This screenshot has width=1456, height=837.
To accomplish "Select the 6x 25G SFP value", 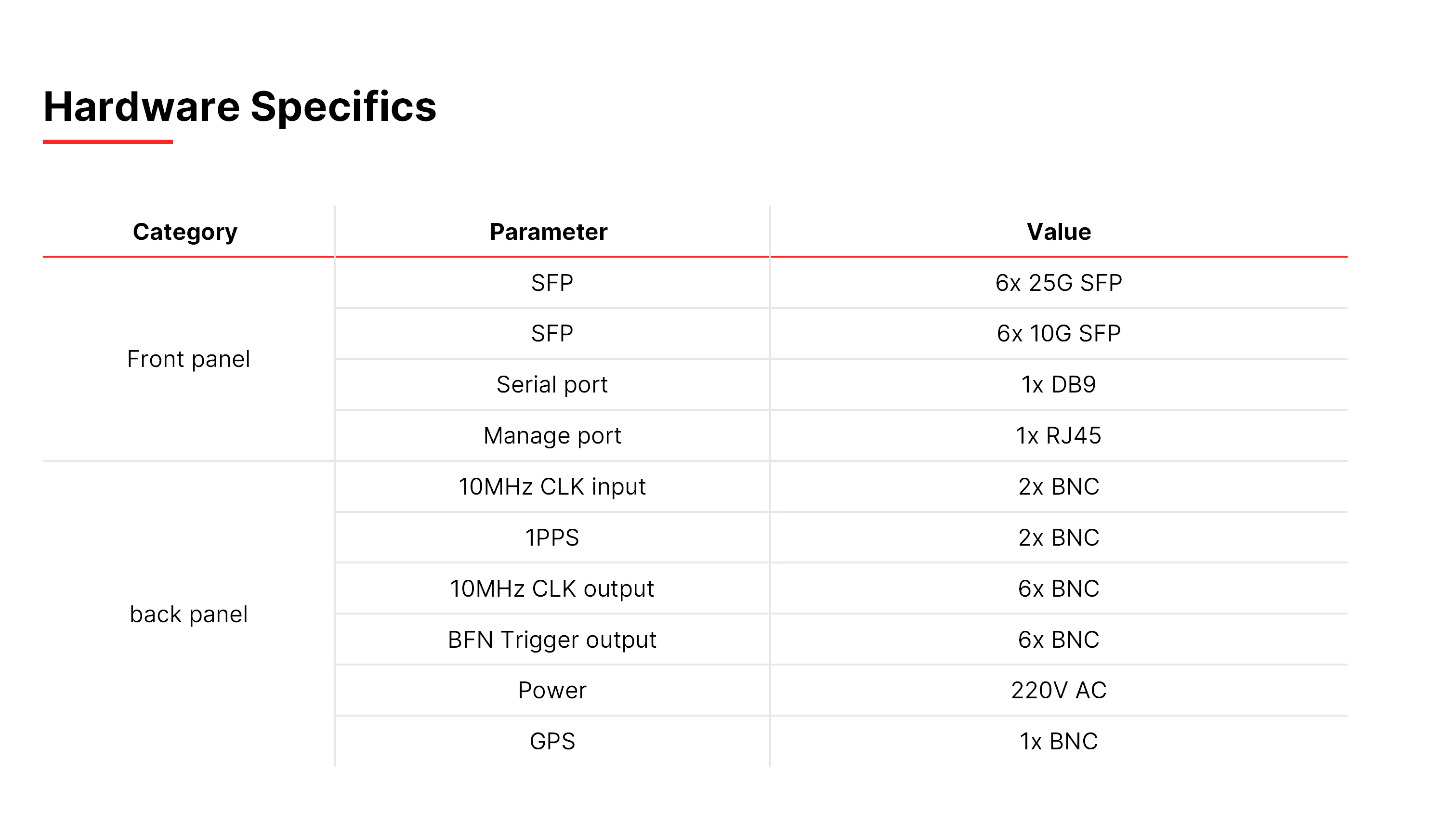I will (1059, 283).
